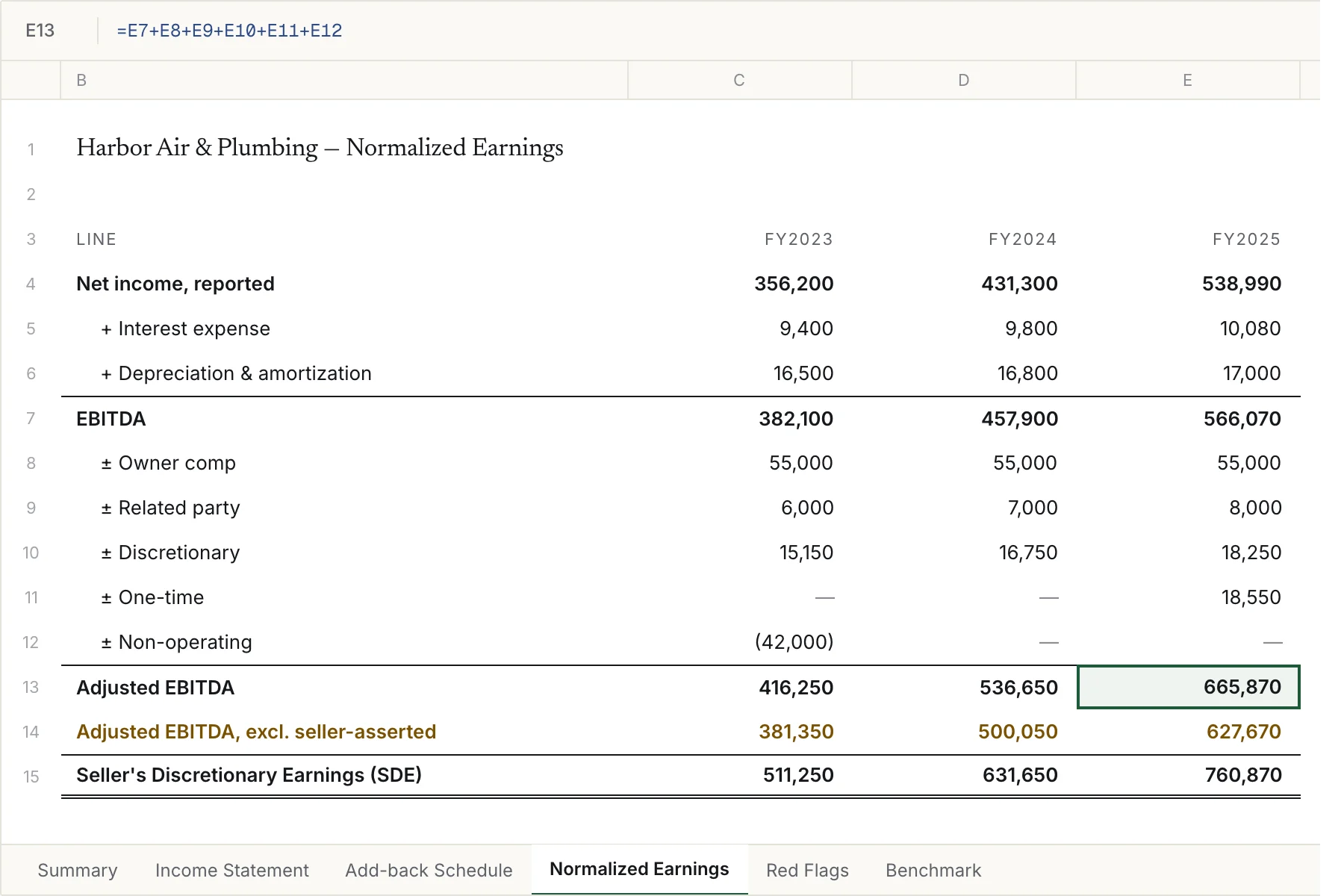Open the Summary sheet tab
The image size is (1344, 896).
[78, 871]
